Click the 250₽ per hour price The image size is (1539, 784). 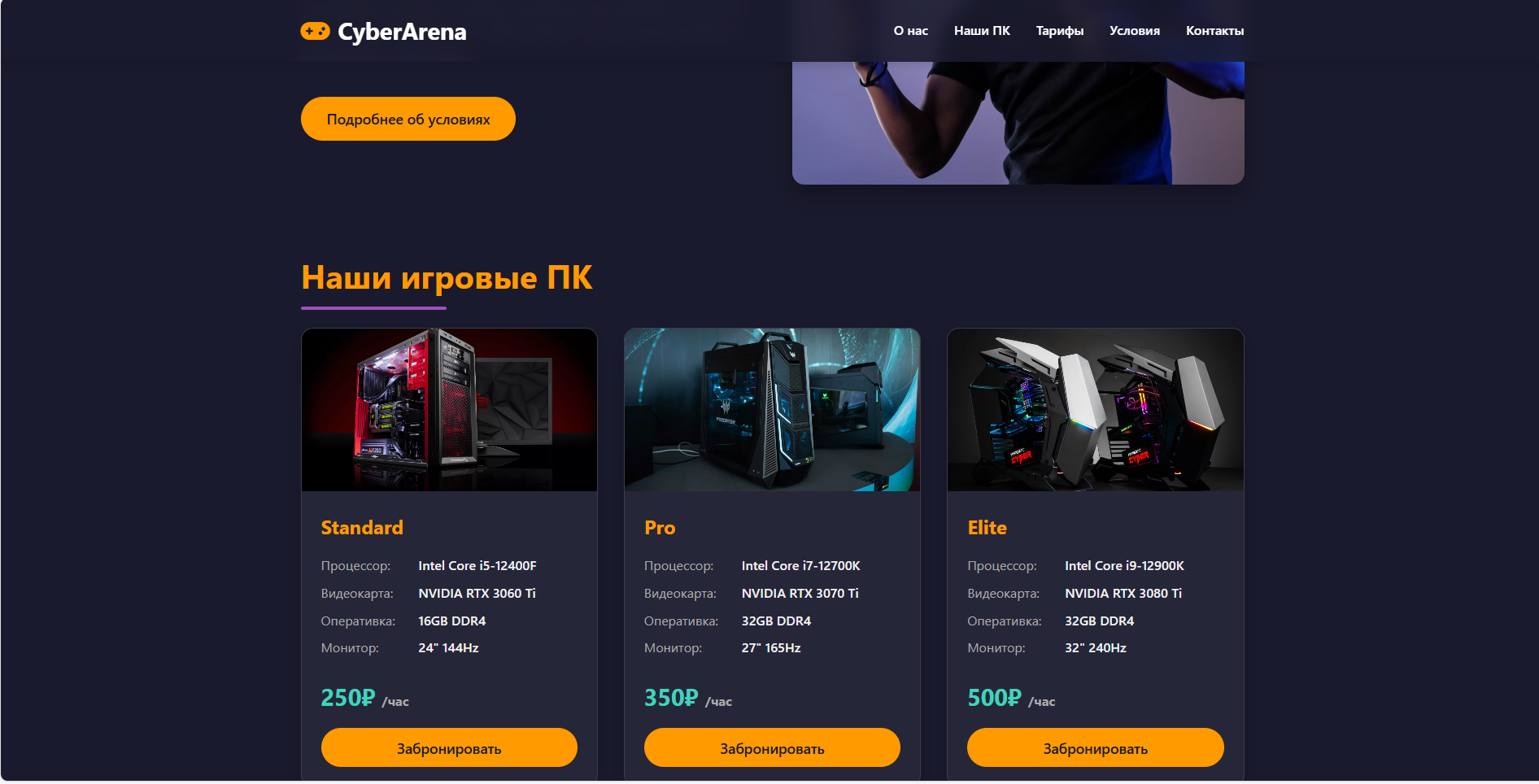pyautogui.click(x=364, y=698)
